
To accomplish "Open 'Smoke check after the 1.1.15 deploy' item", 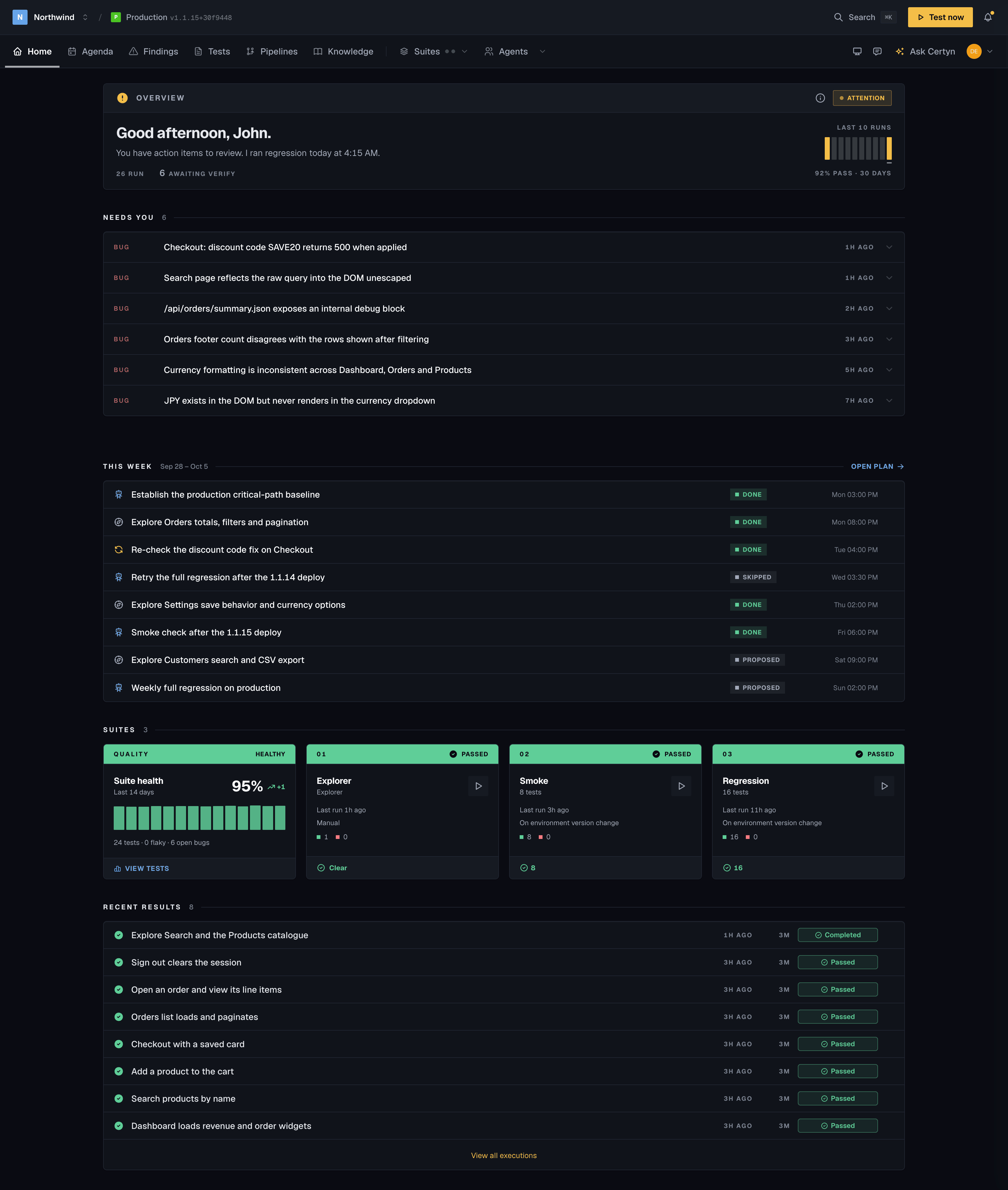I will tap(503, 632).
